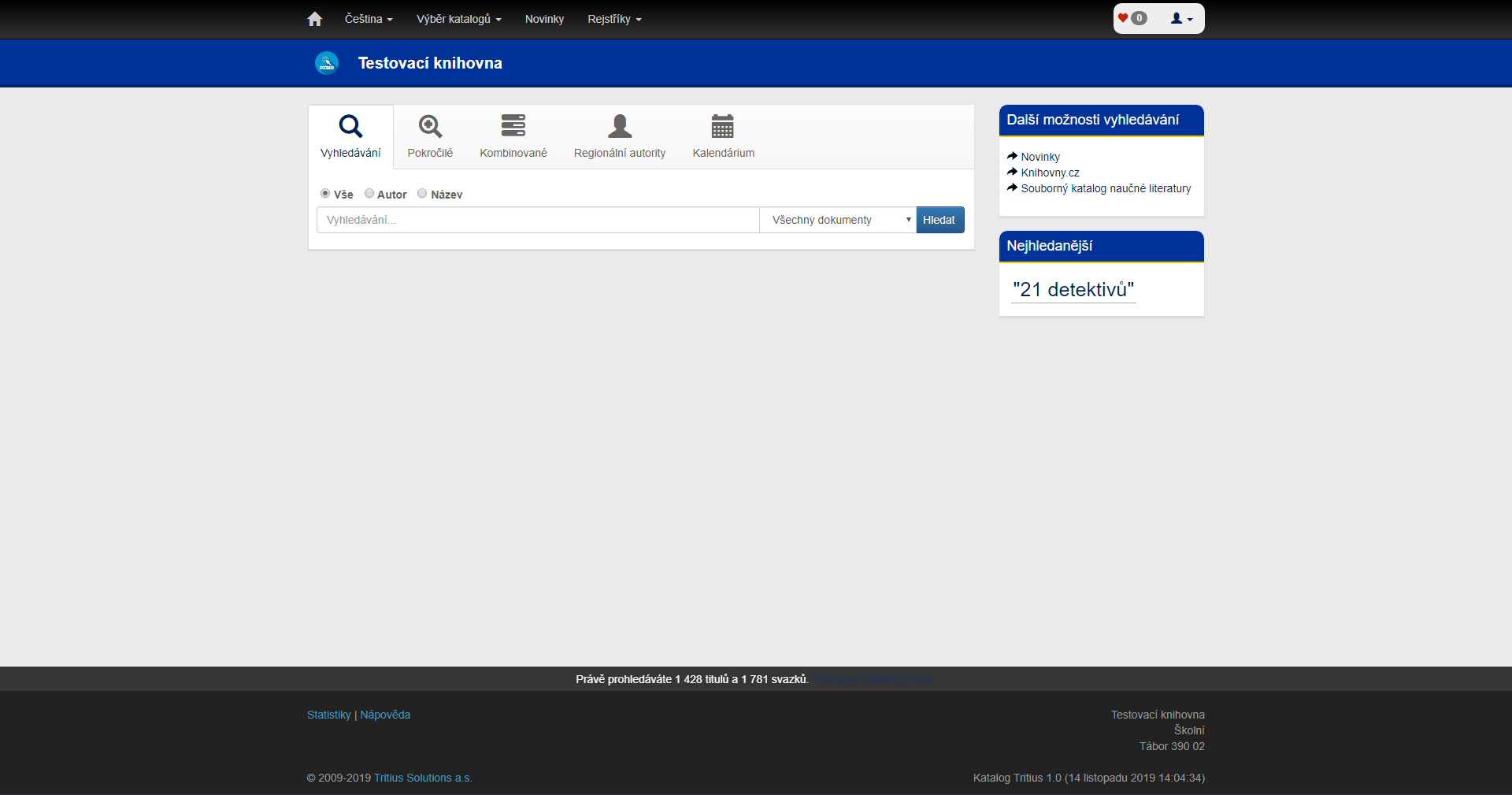This screenshot has height=795, width=1512.
Task: Click the Nejhledanější panel heading
Action: pyautogui.click(x=1049, y=246)
